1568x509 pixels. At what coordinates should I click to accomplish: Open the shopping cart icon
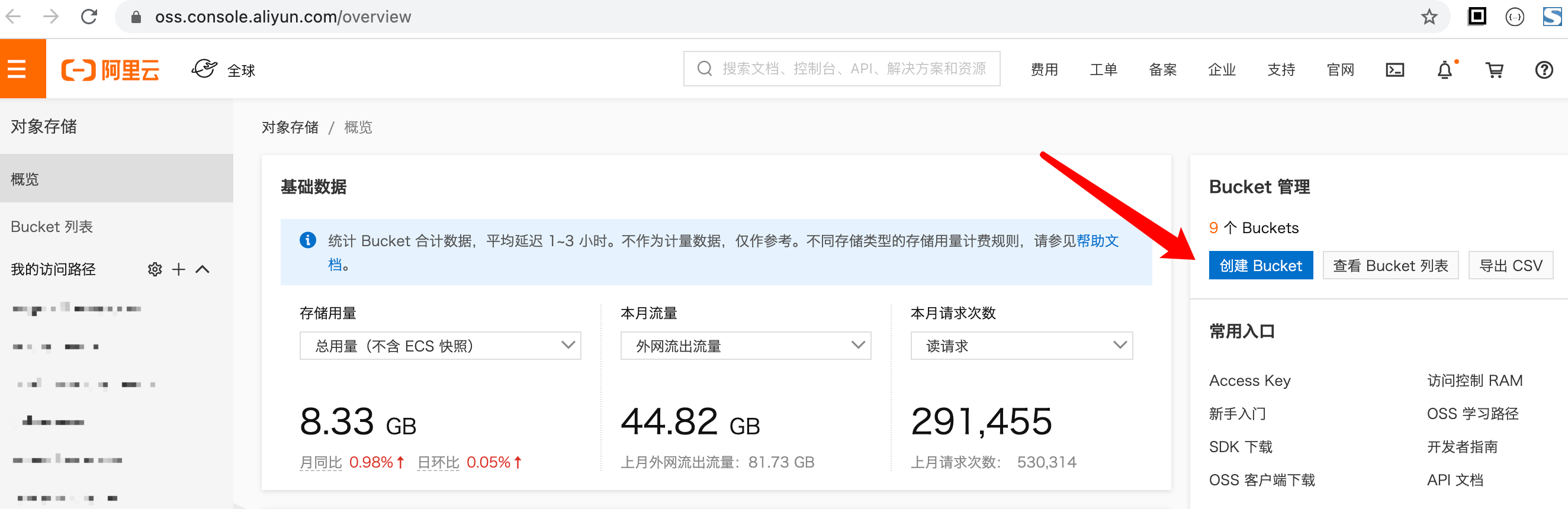click(1495, 70)
